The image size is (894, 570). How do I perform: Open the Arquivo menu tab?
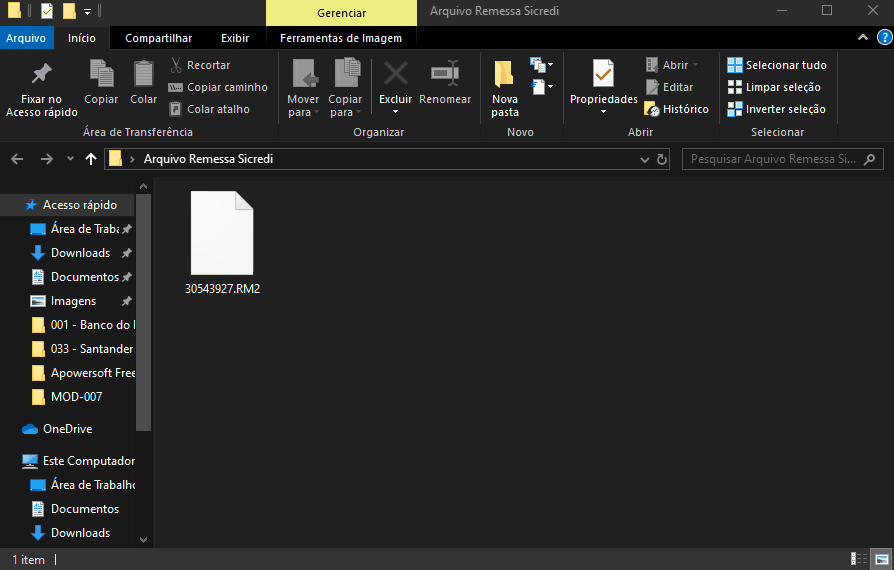[x=26, y=38]
